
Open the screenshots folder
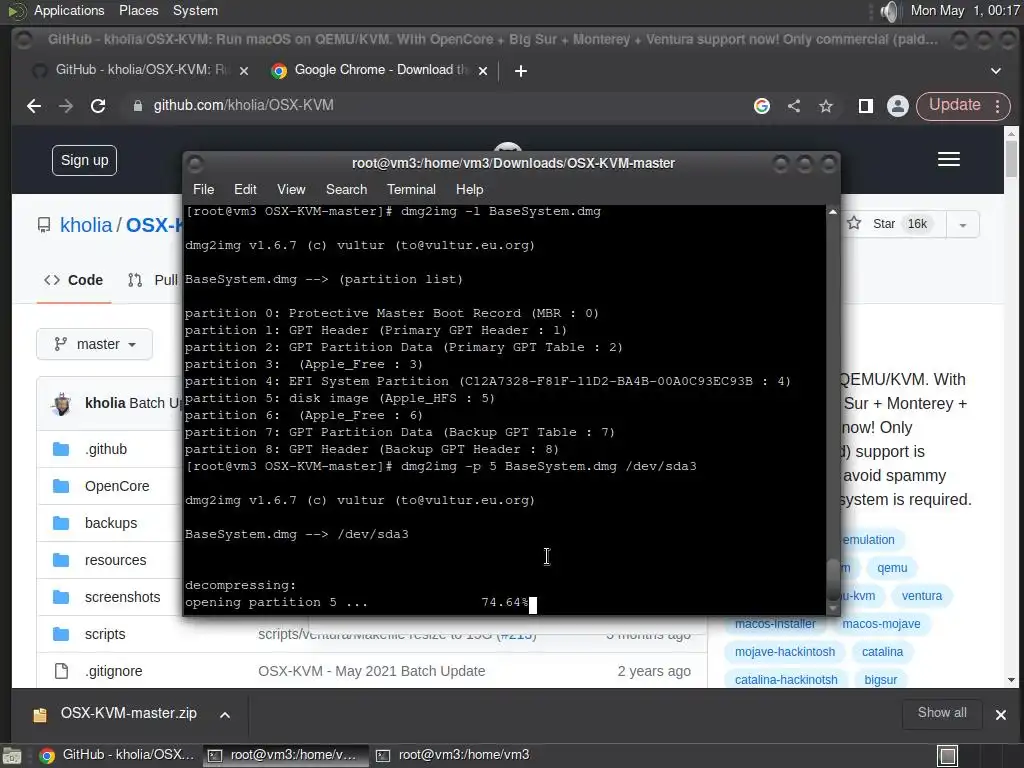point(122,597)
